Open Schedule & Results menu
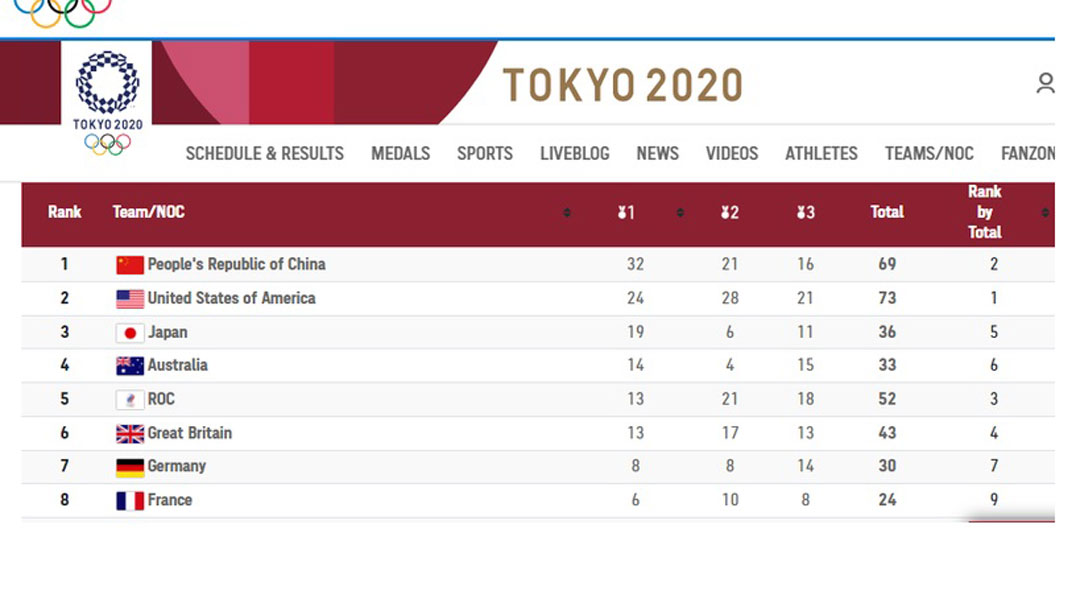The width and height of the screenshot is (1080, 607). click(x=264, y=153)
